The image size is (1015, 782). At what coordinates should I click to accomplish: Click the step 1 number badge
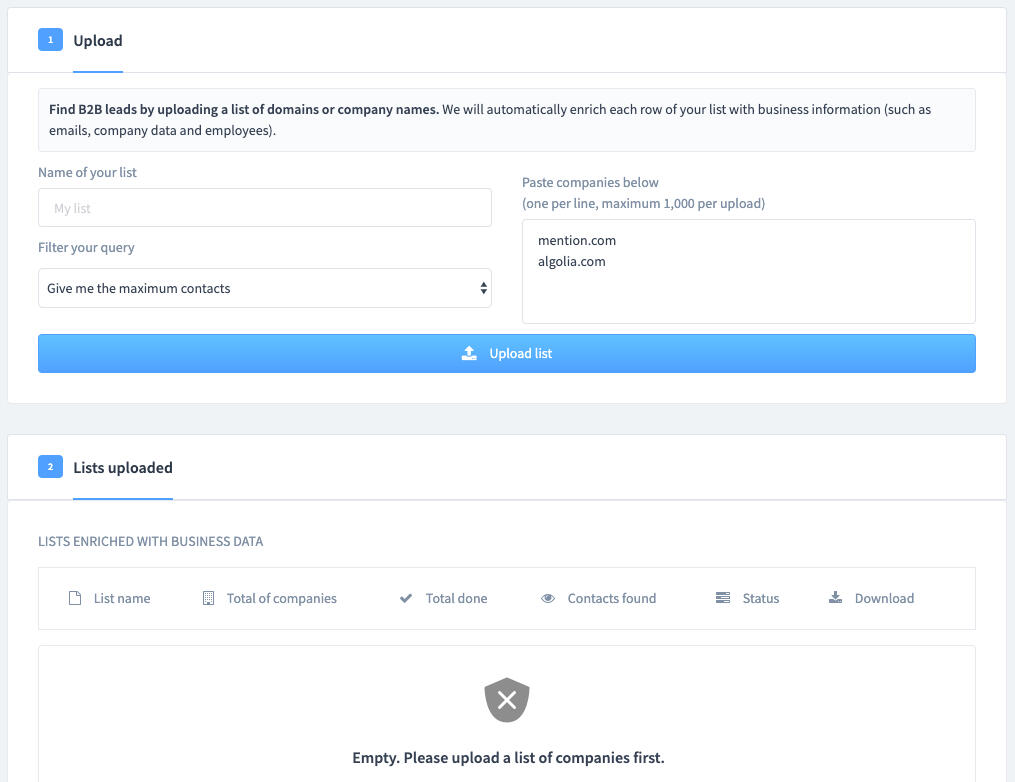[x=50, y=40]
